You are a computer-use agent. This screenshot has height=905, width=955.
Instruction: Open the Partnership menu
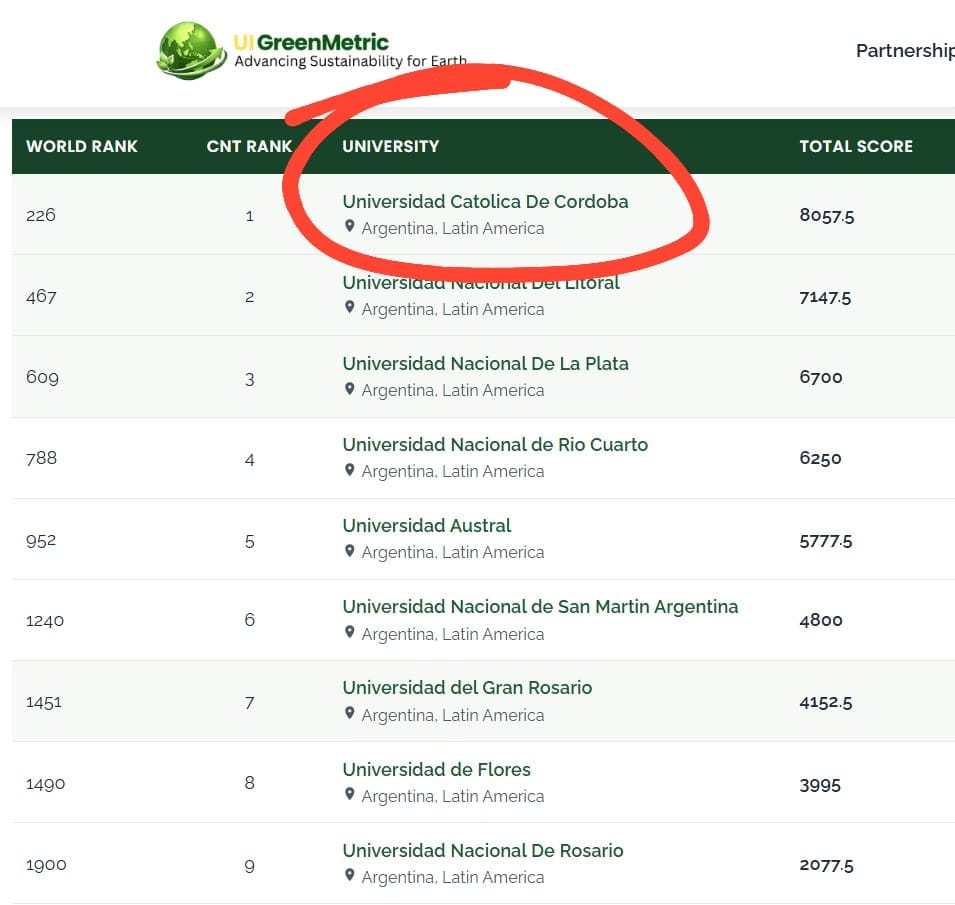(905, 51)
